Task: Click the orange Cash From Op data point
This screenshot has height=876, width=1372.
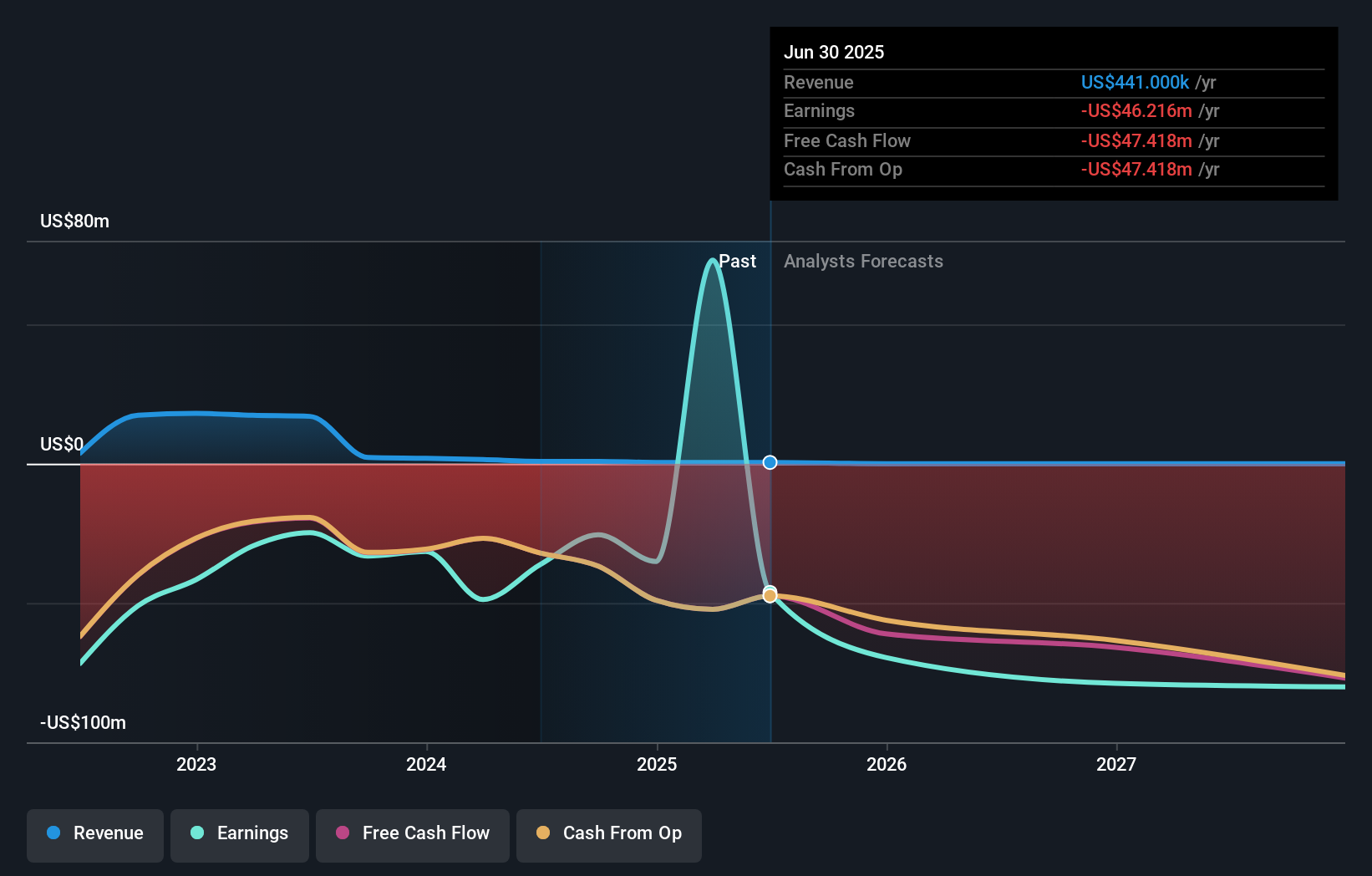Action: (x=770, y=596)
